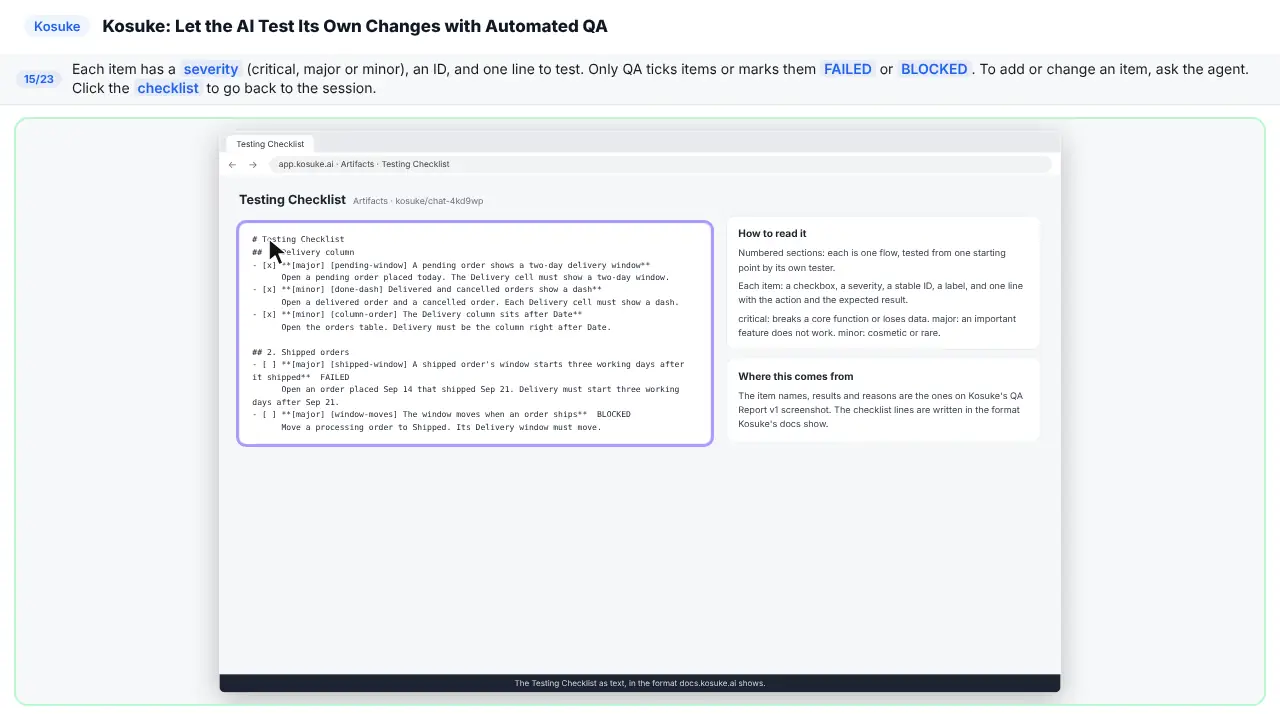Click FAILED after the shipped-window item
1280x720 pixels.
click(335, 377)
